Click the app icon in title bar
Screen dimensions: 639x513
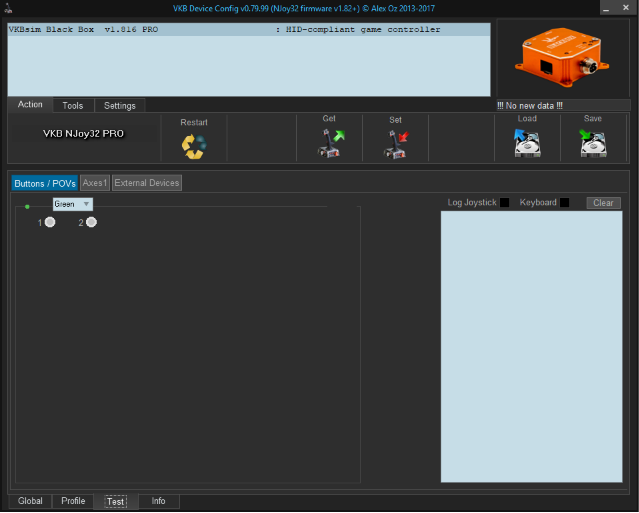8,7
